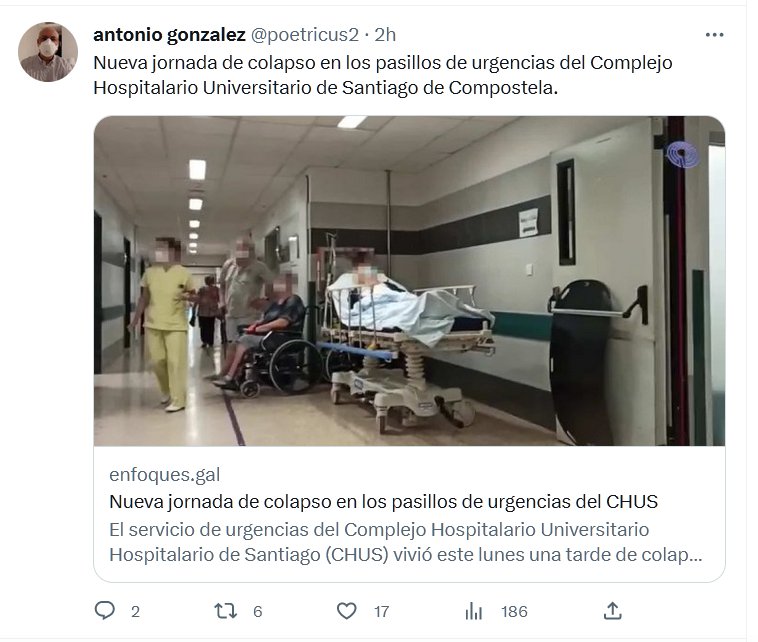Click the like count 17
The image size is (758, 642).
tap(381, 612)
